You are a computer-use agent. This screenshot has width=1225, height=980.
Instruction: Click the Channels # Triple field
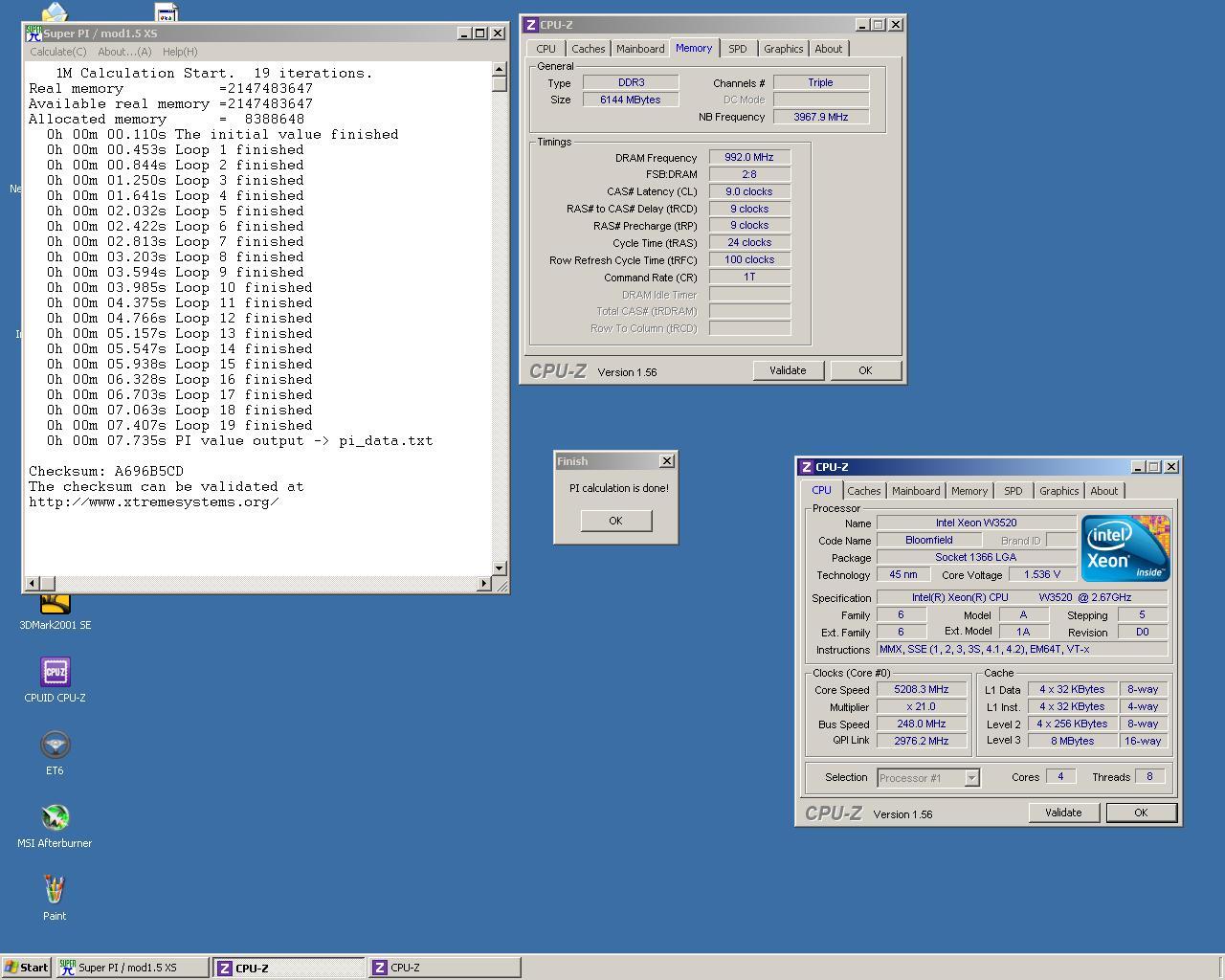[x=821, y=82]
